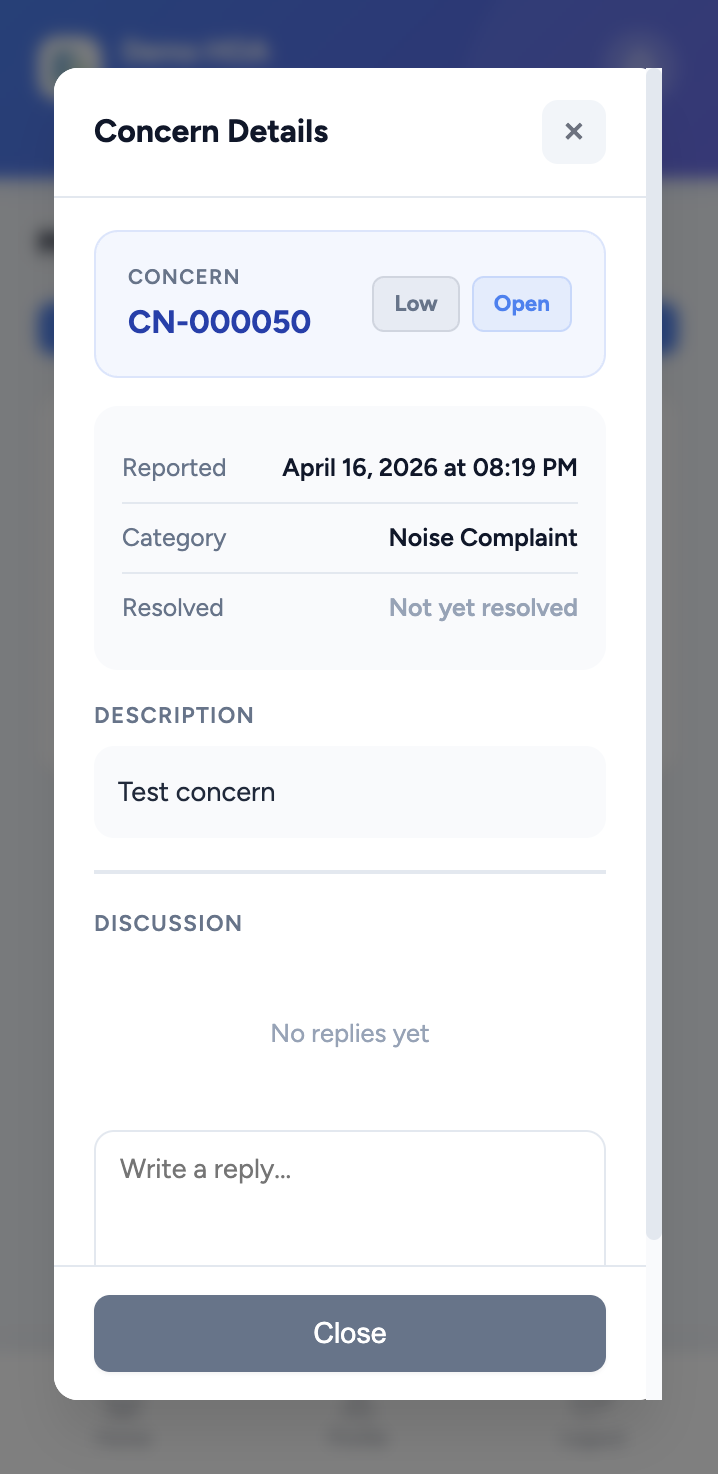Click the Not yet resolved status
The height and width of the screenshot is (1474, 718).
click(x=482, y=607)
